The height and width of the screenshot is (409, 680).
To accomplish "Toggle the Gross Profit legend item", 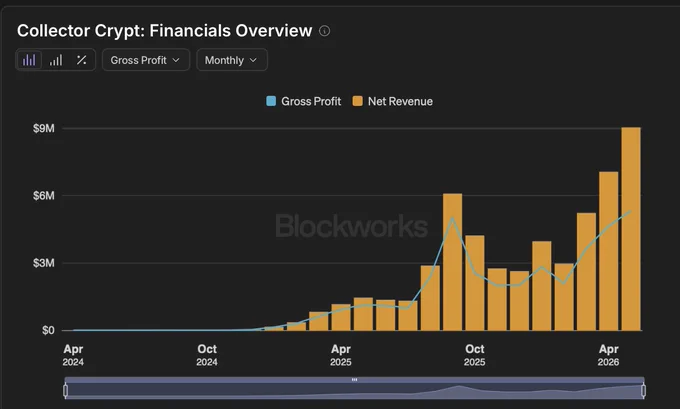I will click(304, 101).
